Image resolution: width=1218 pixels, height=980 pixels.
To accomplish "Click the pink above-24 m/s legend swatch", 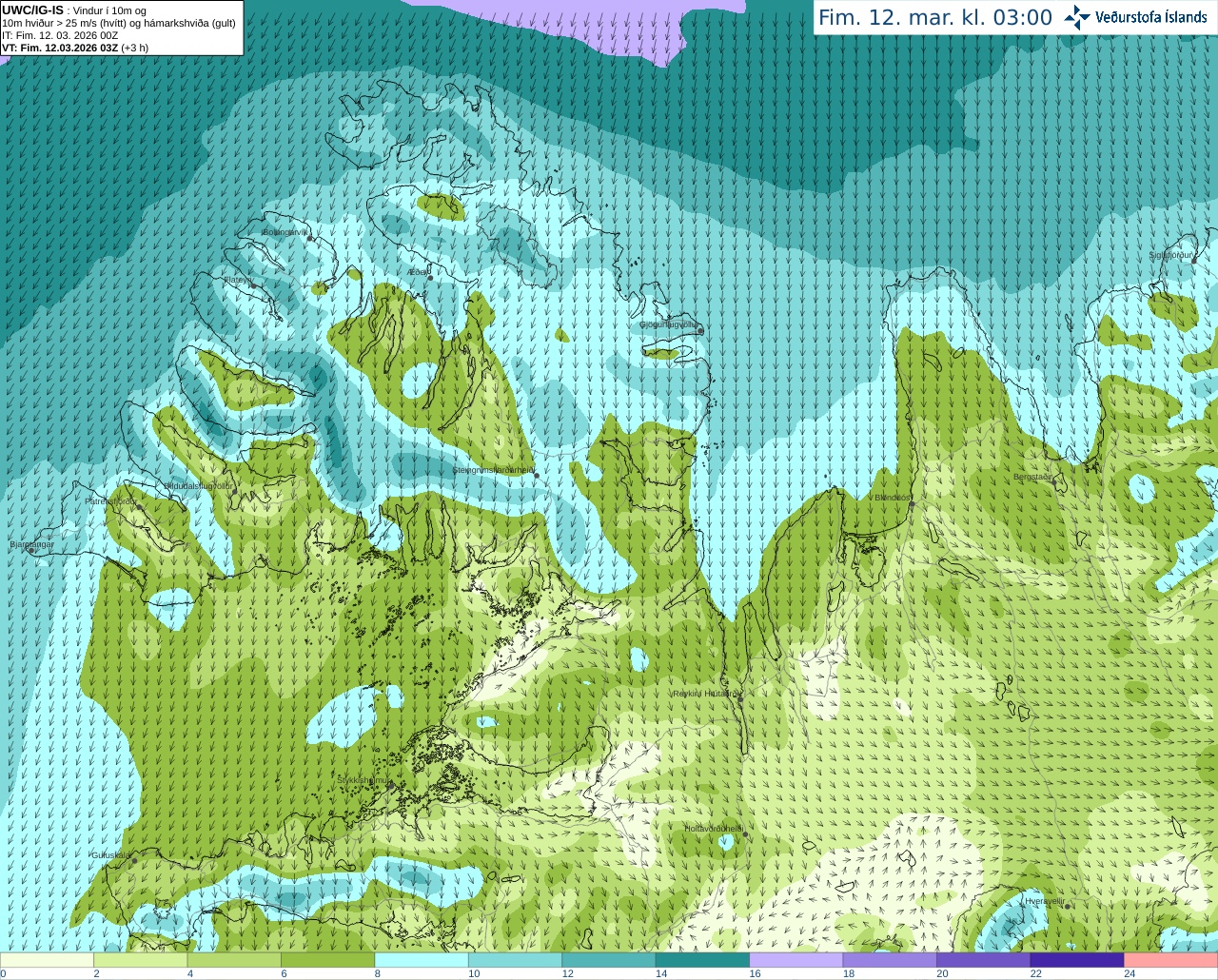I will click(x=1170, y=959).
